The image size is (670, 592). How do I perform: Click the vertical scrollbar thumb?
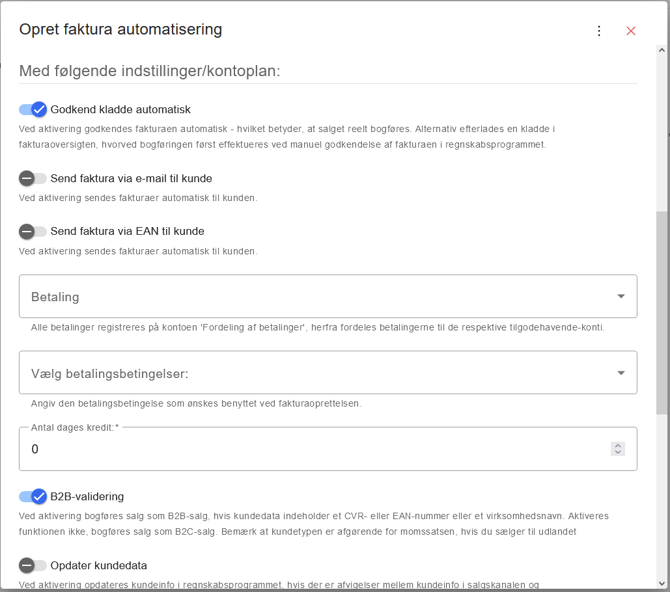(662, 312)
